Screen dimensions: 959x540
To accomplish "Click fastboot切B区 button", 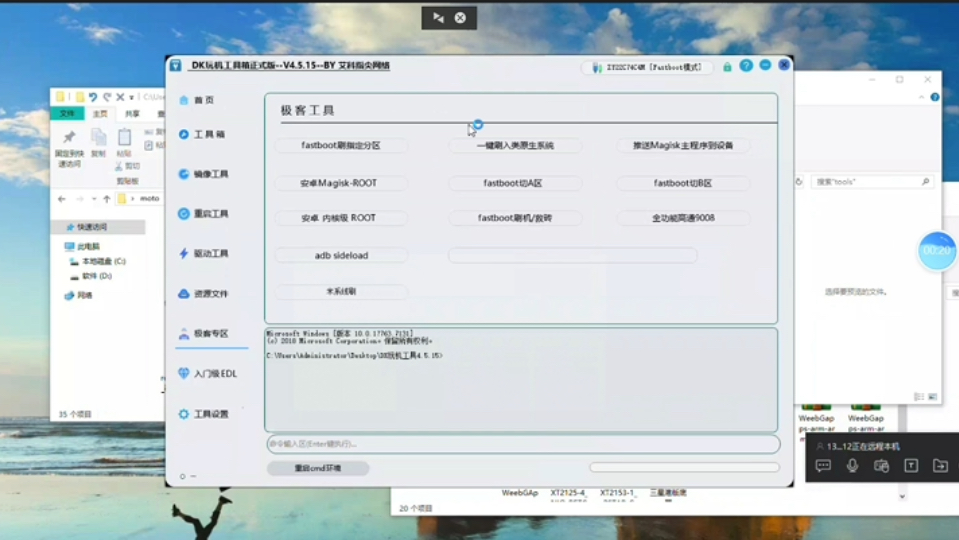I will pyautogui.click(x=683, y=183).
